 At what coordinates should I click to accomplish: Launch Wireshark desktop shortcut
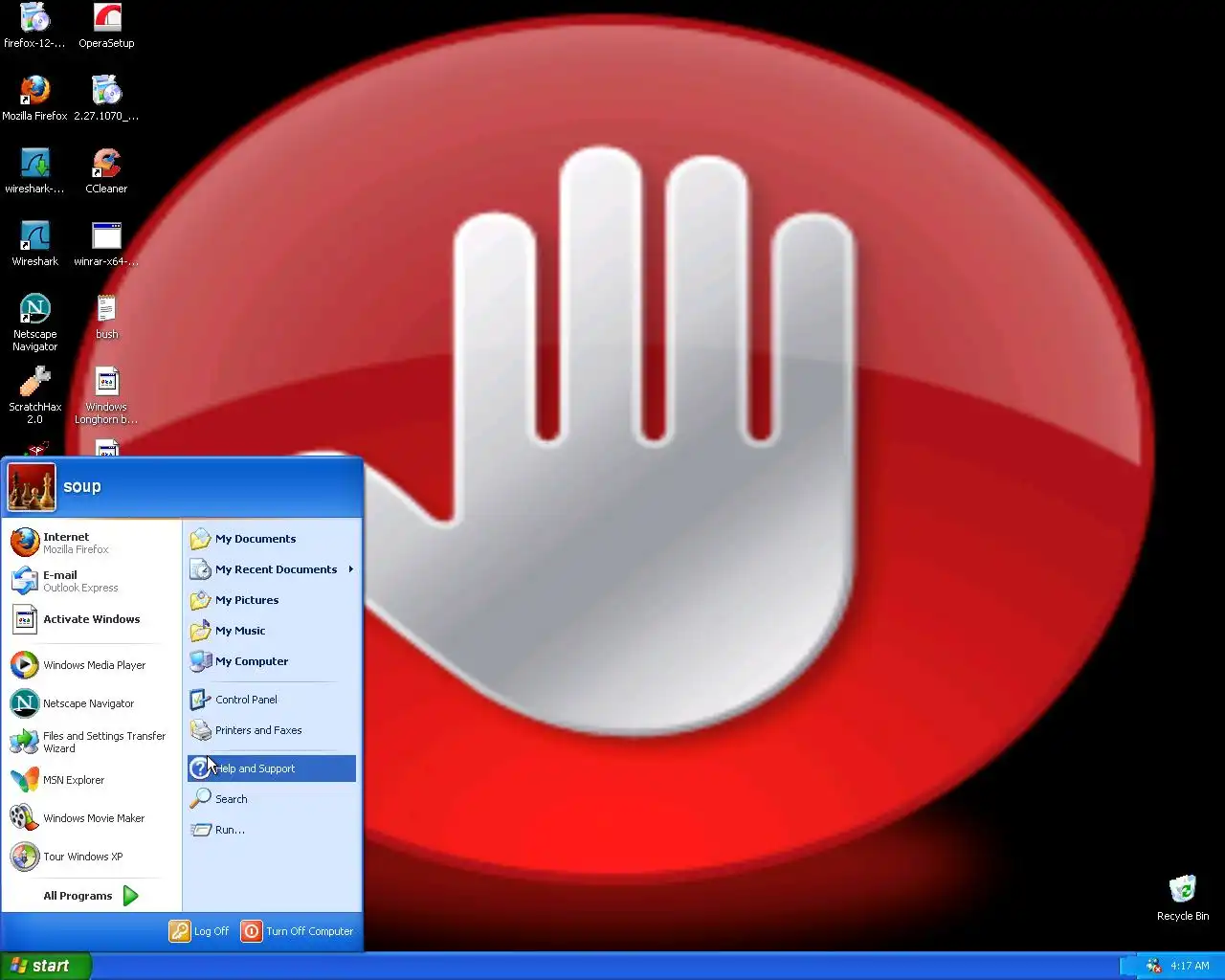click(34, 244)
